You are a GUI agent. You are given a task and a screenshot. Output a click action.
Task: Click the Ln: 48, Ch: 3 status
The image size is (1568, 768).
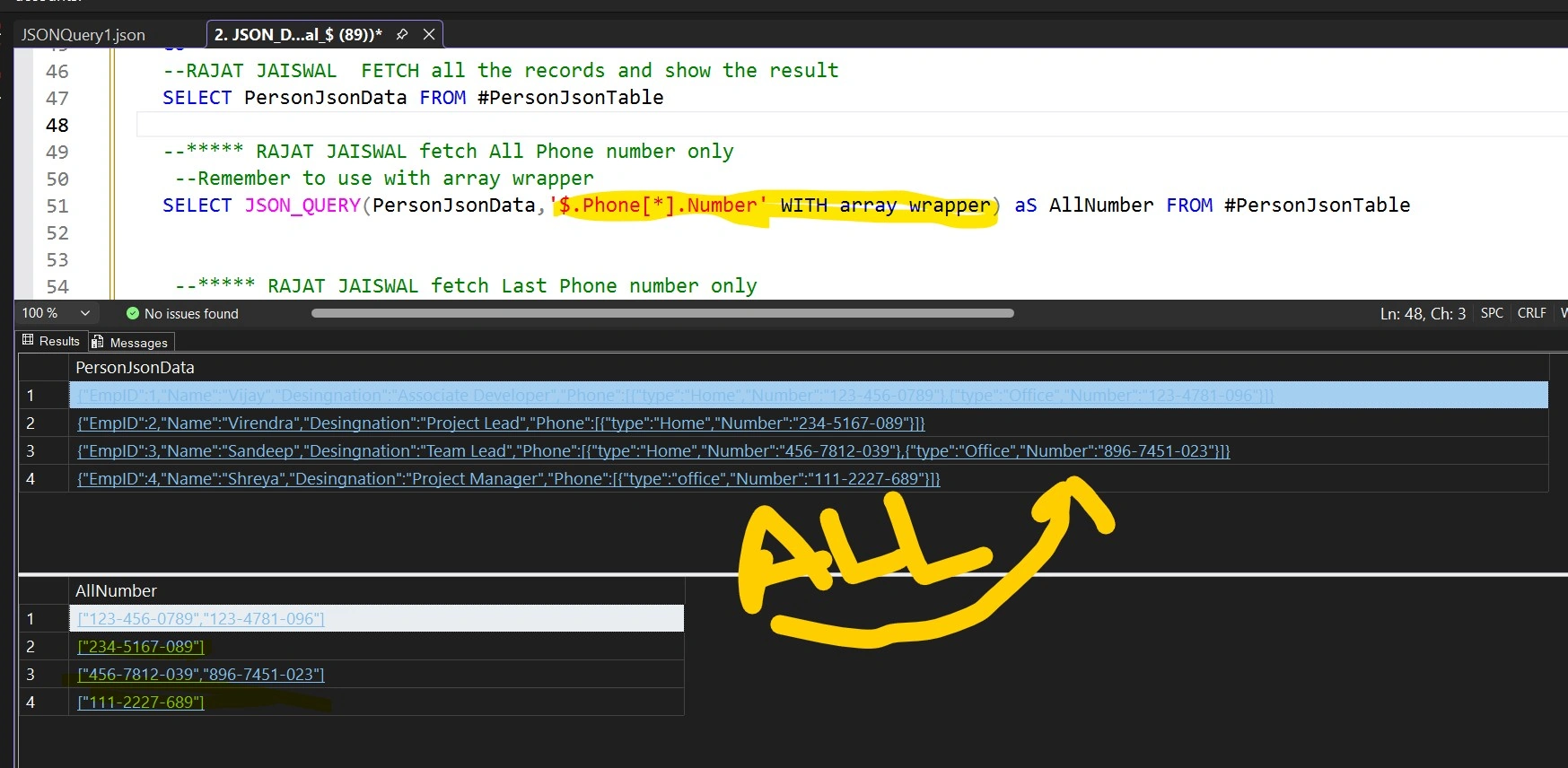pyautogui.click(x=1423, y=313)
